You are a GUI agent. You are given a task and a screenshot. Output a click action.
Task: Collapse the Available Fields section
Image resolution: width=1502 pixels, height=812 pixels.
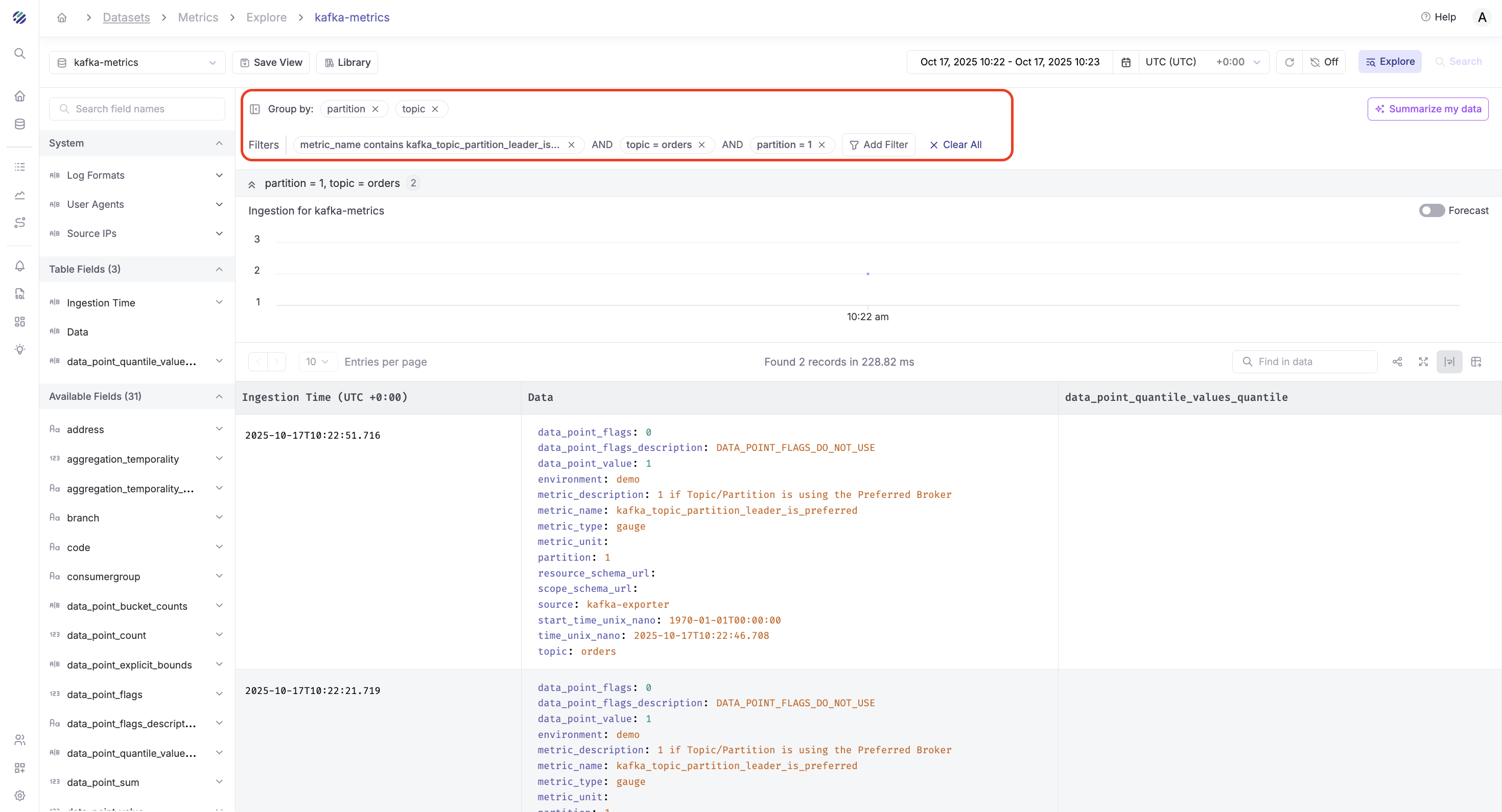coord(219,396)
